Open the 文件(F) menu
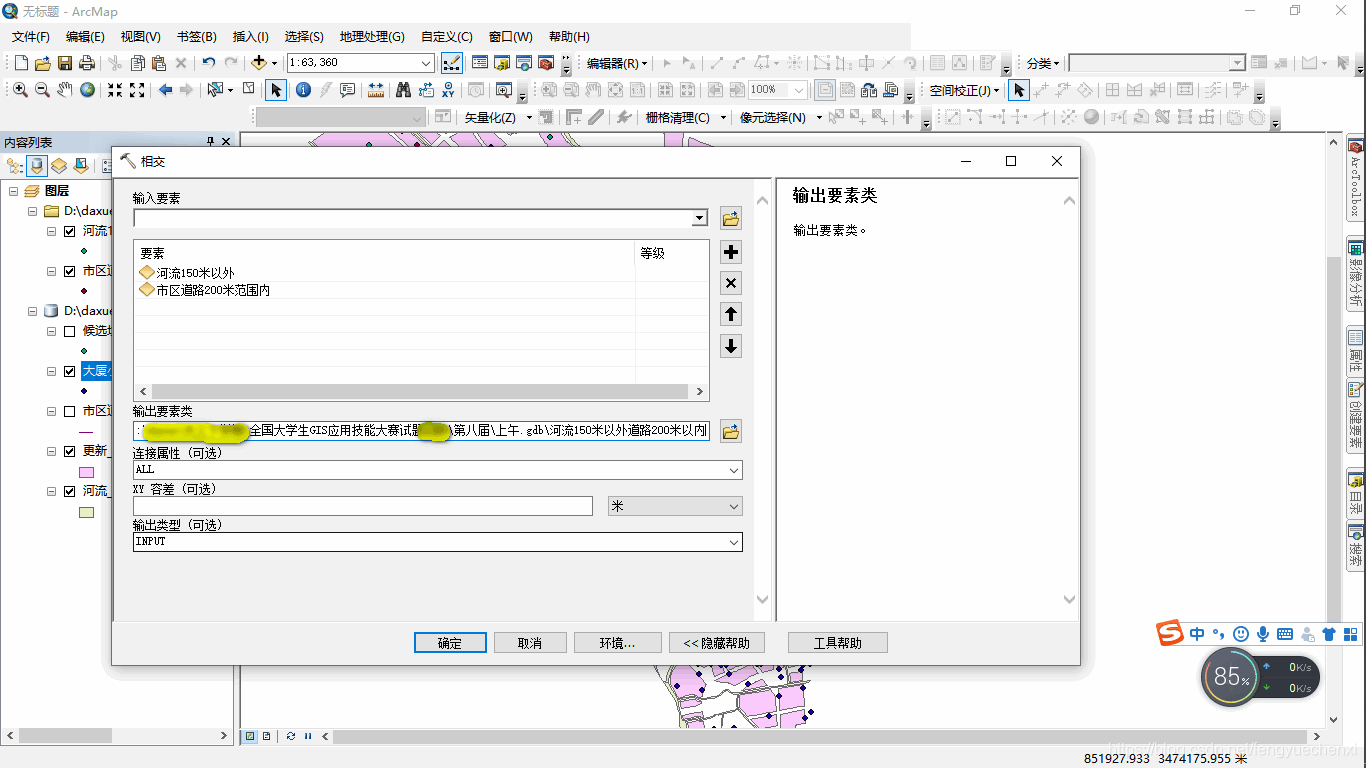The image size is (1366, 768). [x=31, y=37]
